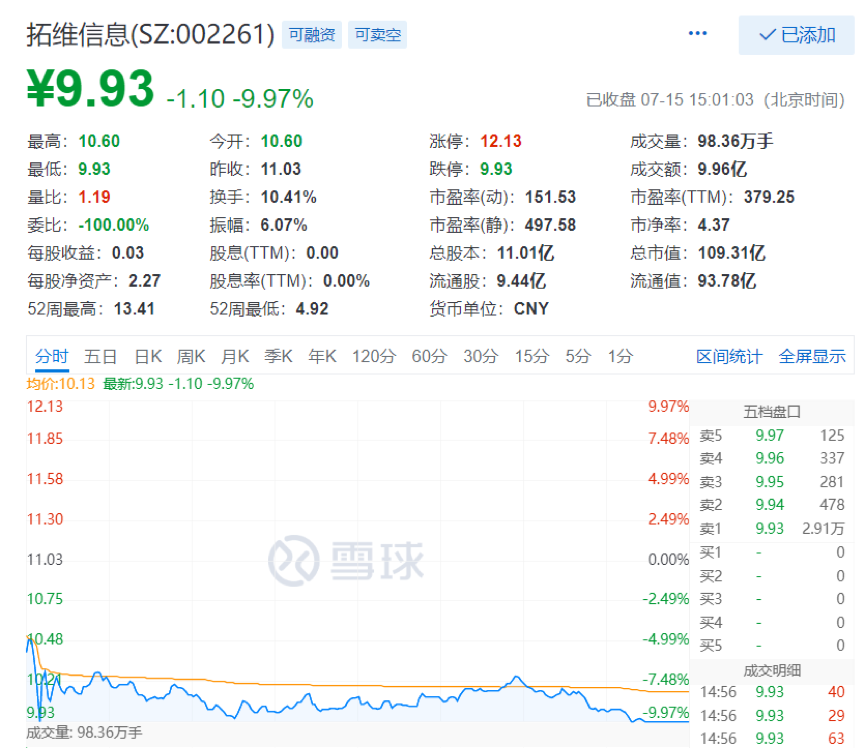Click the 可融资 tag
The image size is (865, 748).
point(312,35)
